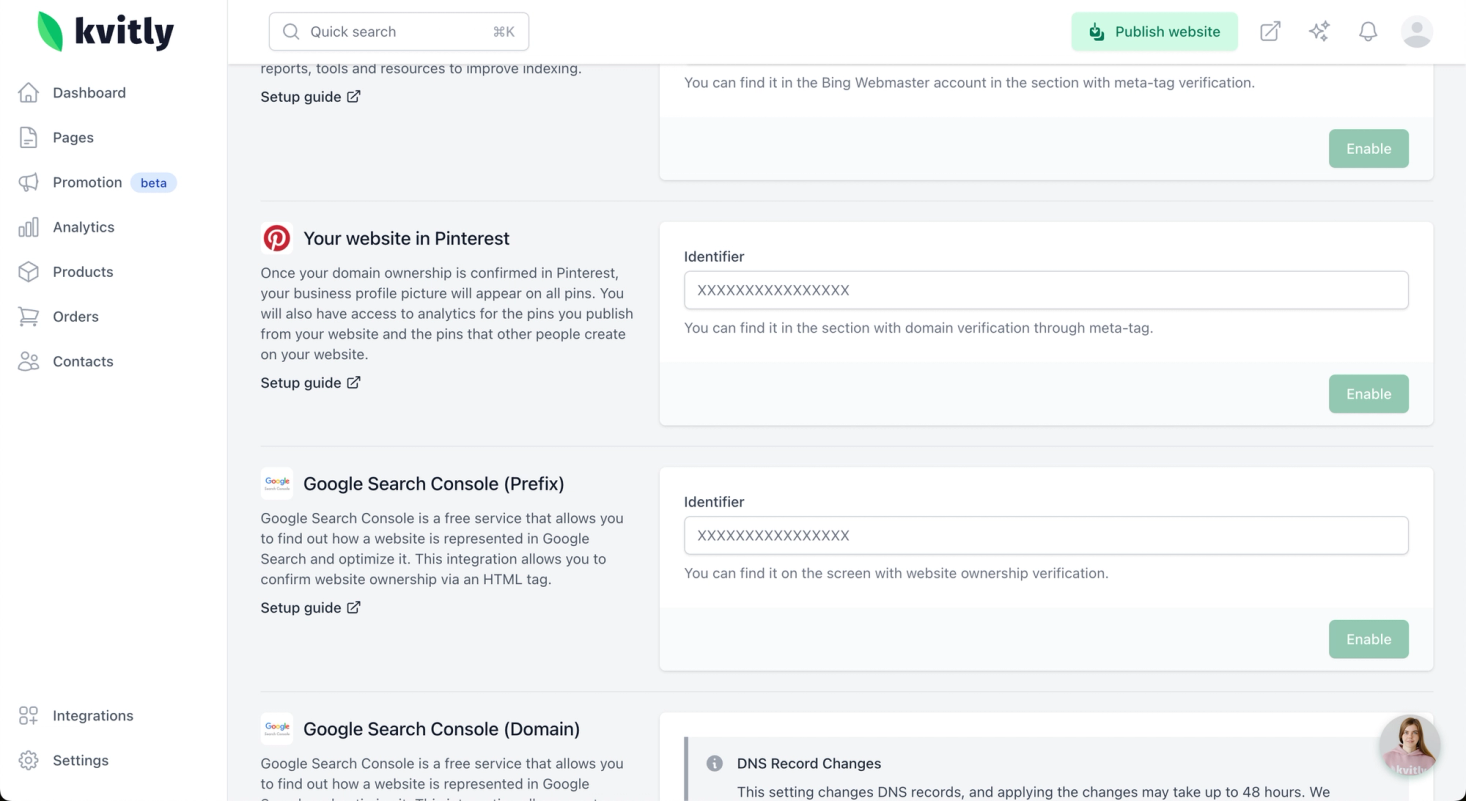This screenshot has height=801, width=1466.
Task: Open the Pinterest Setup guide link
Action: (311, 383)
